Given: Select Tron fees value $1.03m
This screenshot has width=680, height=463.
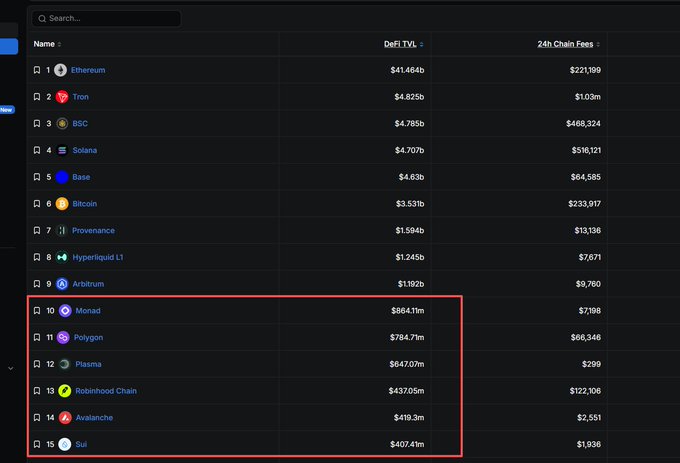Looking at the screenshot, I should click(588, 97).
